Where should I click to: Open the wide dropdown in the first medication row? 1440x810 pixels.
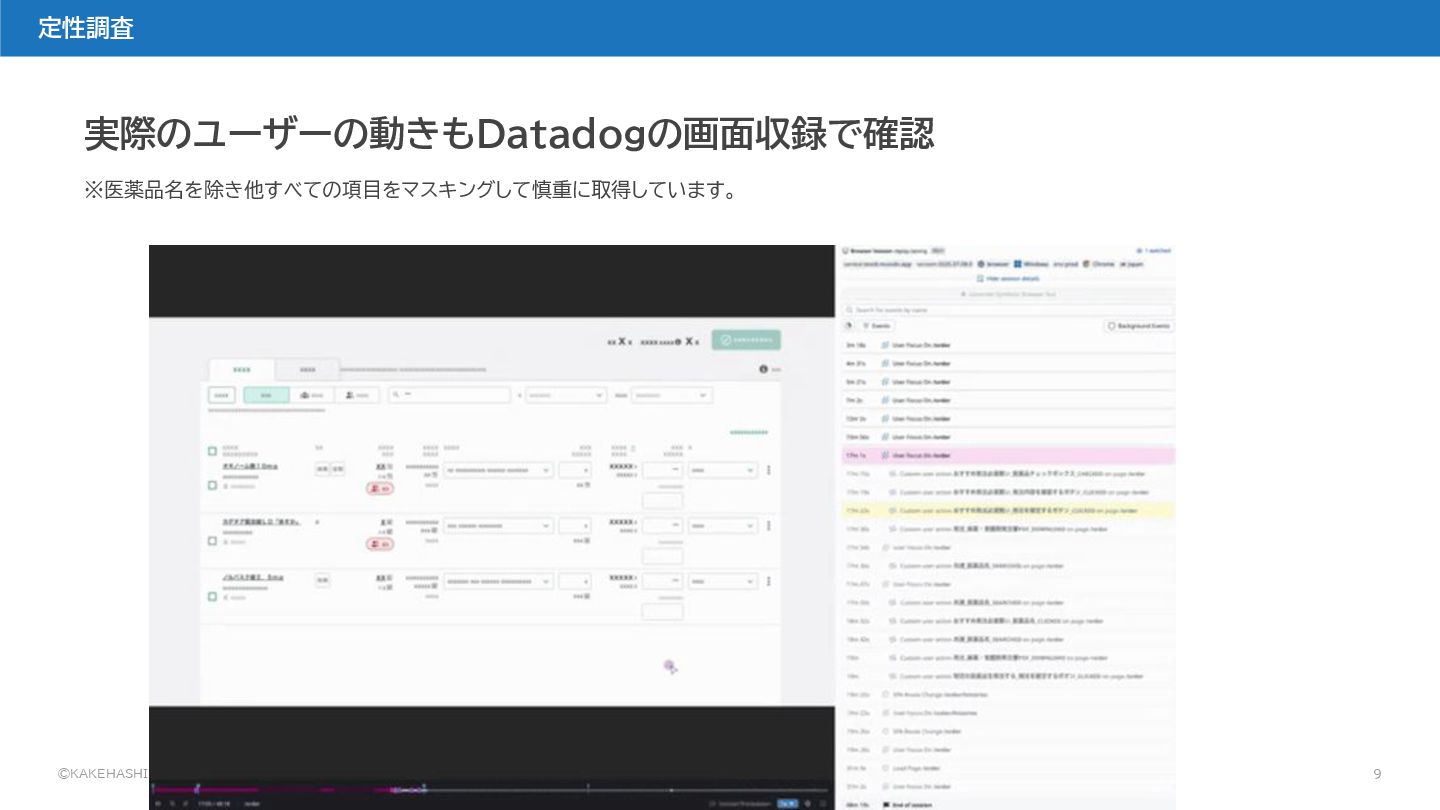pyautogui.click(x=499, y=470)
